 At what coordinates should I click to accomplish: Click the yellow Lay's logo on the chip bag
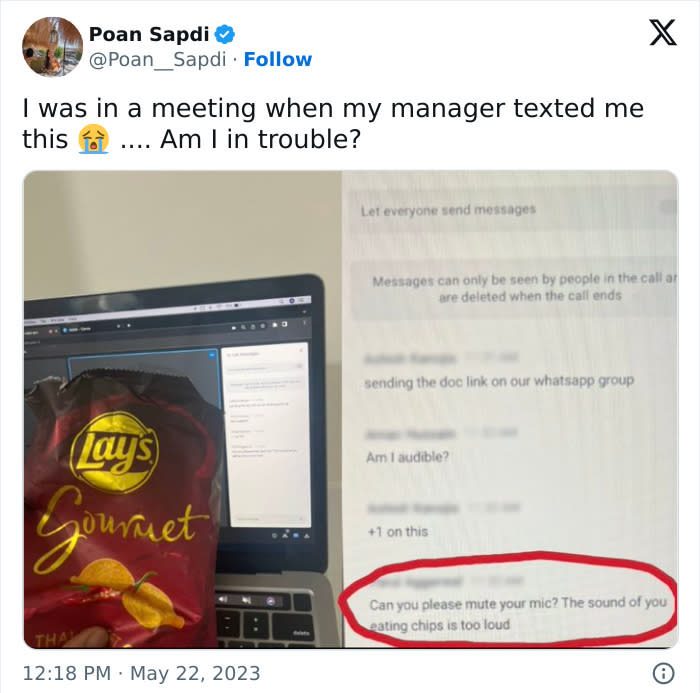117,453
